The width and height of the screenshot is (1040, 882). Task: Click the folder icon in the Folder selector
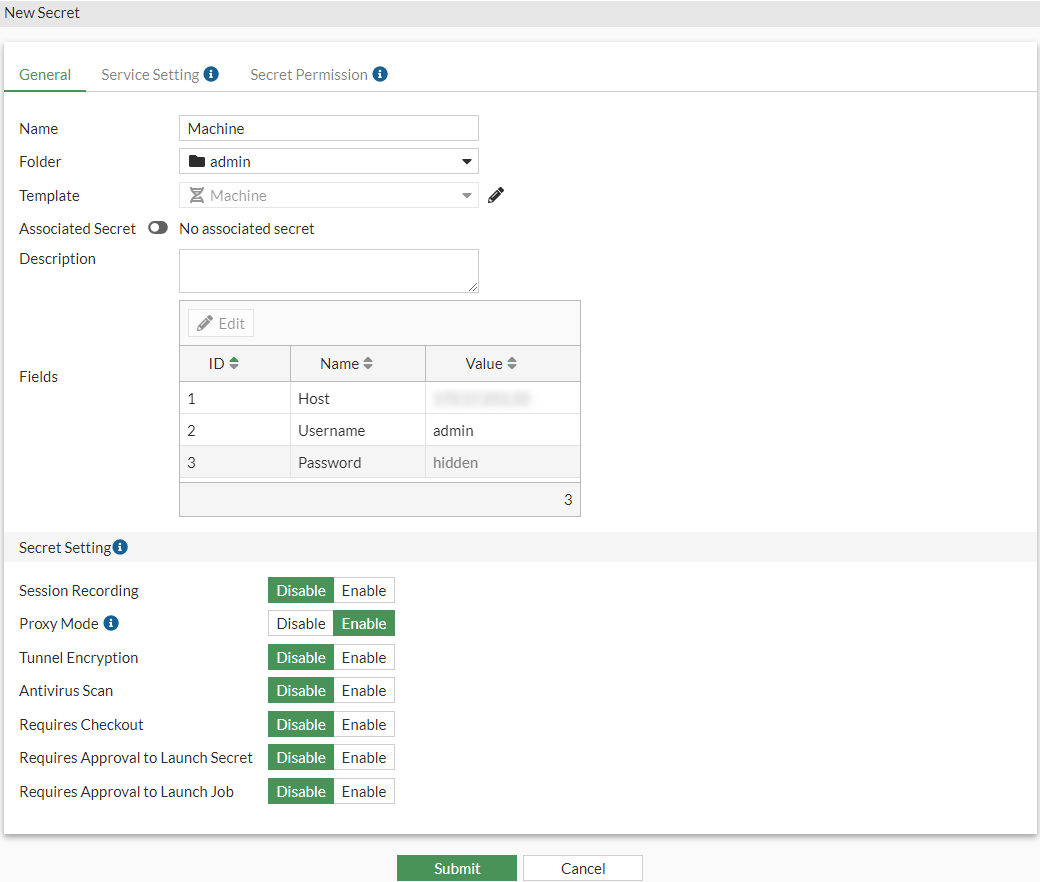click(x=196, y=160)
